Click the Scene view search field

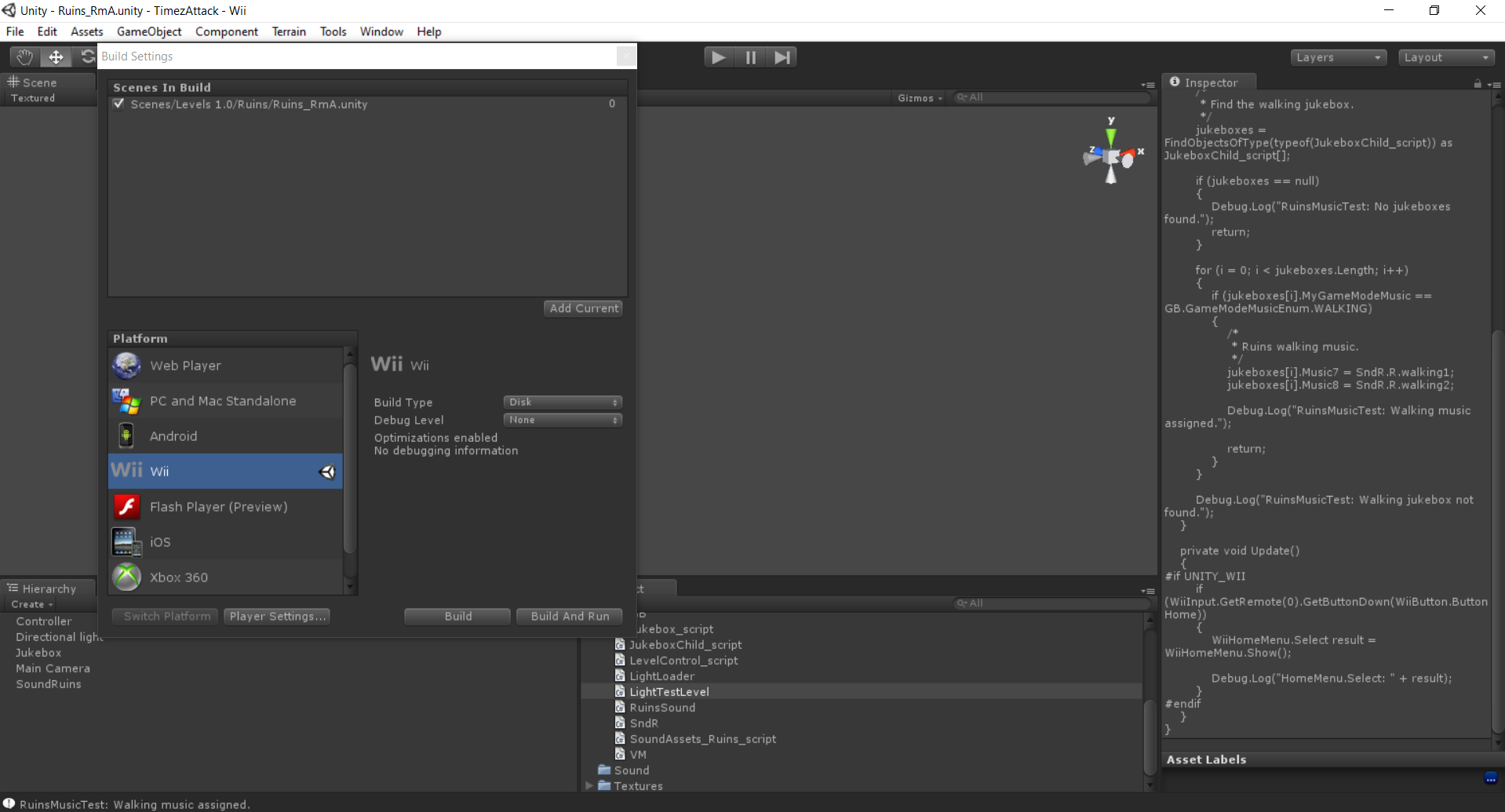click(1051, 97)
